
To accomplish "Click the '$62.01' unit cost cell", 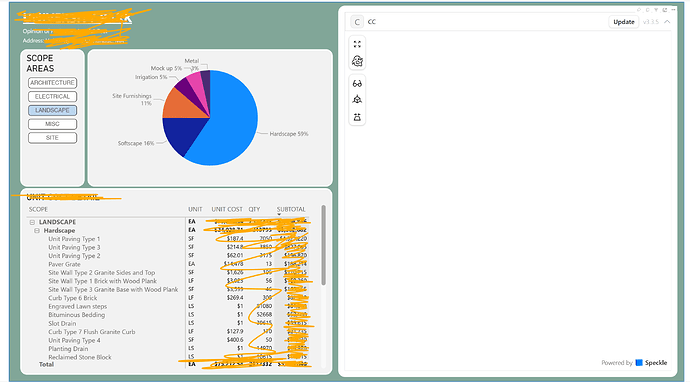I will tap(235, 256).
